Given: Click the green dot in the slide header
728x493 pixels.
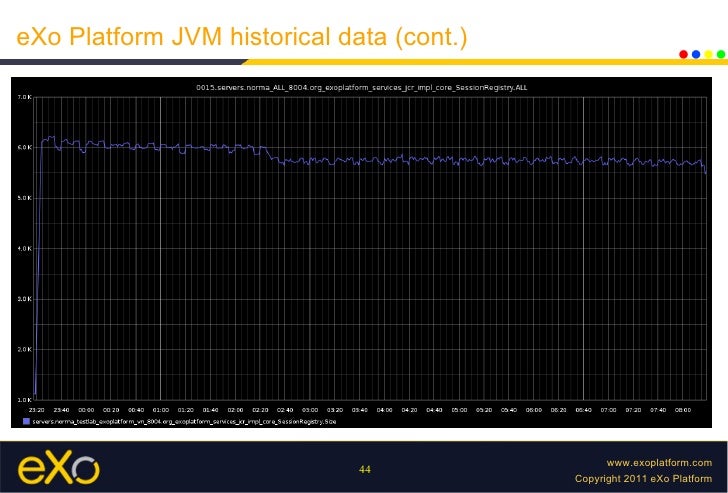Looking at the screenshot, I should point(721,54).
